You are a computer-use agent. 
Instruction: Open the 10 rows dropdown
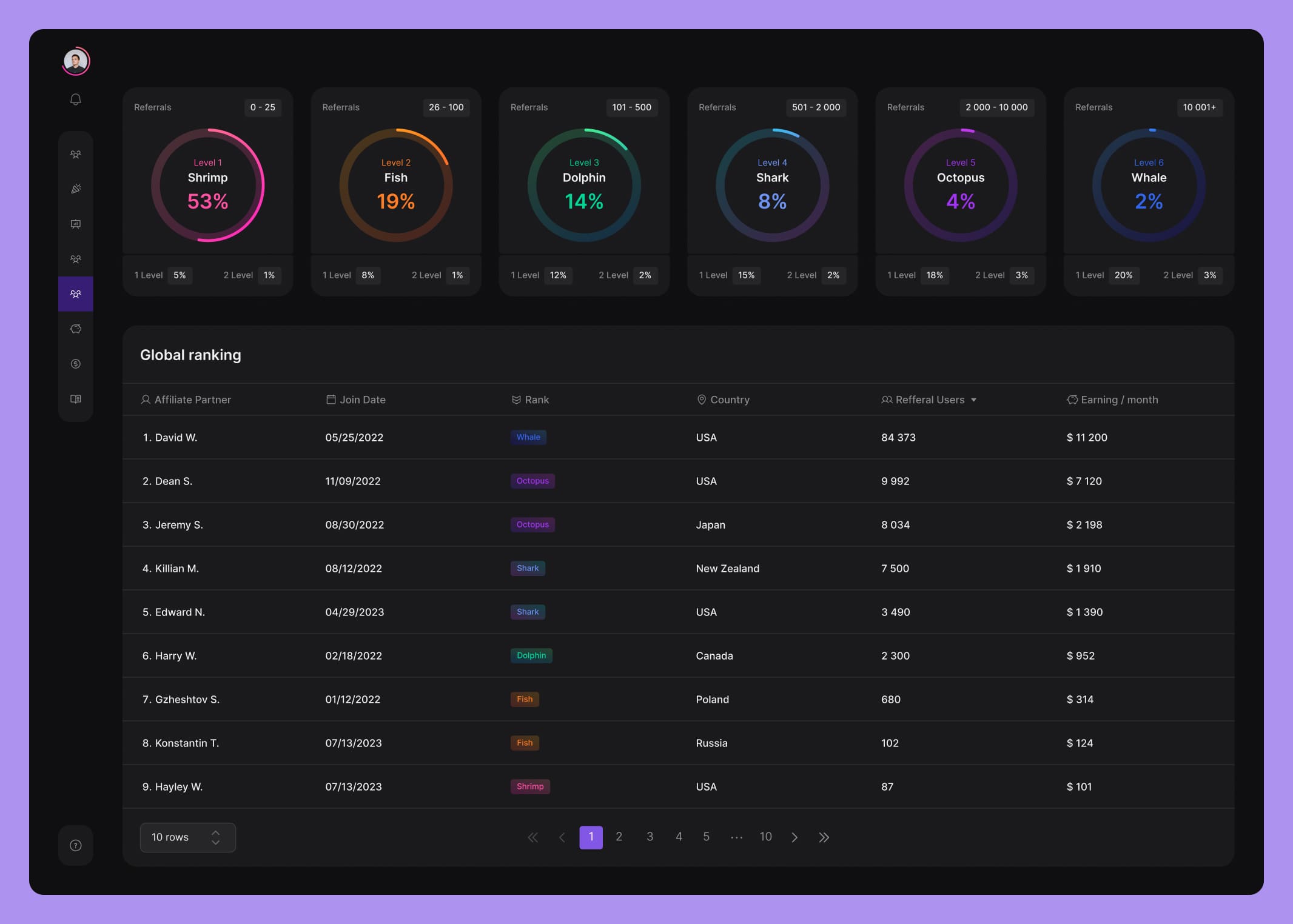pyautogui.click(x=187, y=837)
